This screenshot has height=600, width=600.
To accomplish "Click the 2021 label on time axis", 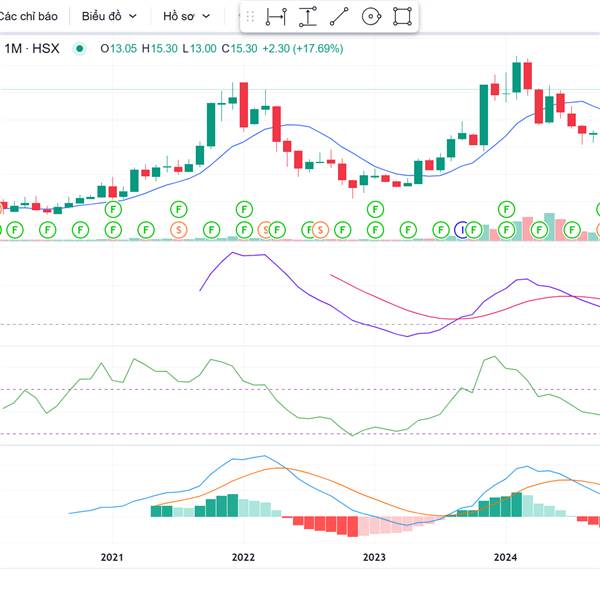I will tap(112, 557).
